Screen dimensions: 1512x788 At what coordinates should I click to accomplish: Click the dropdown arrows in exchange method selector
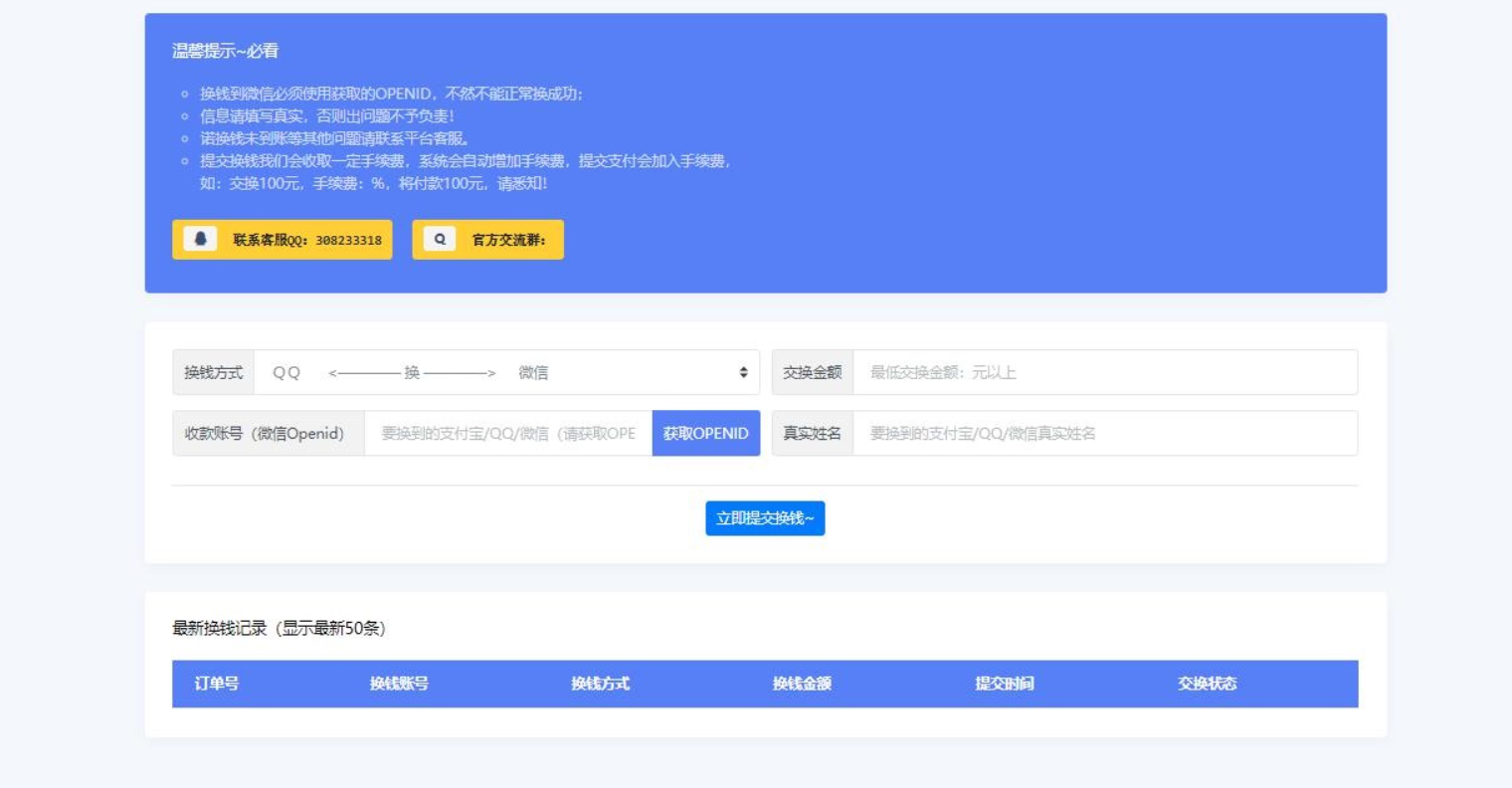[743, 372]
